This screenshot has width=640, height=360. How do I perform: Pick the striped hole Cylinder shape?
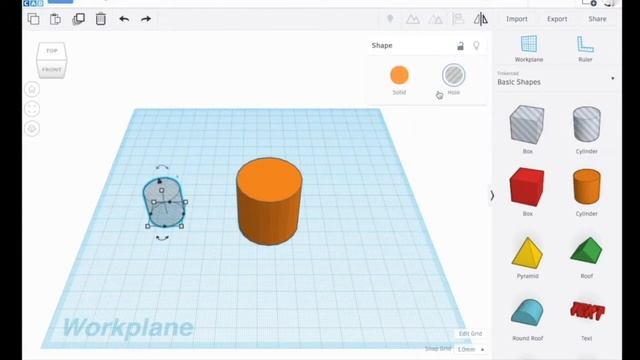point(587,124)
